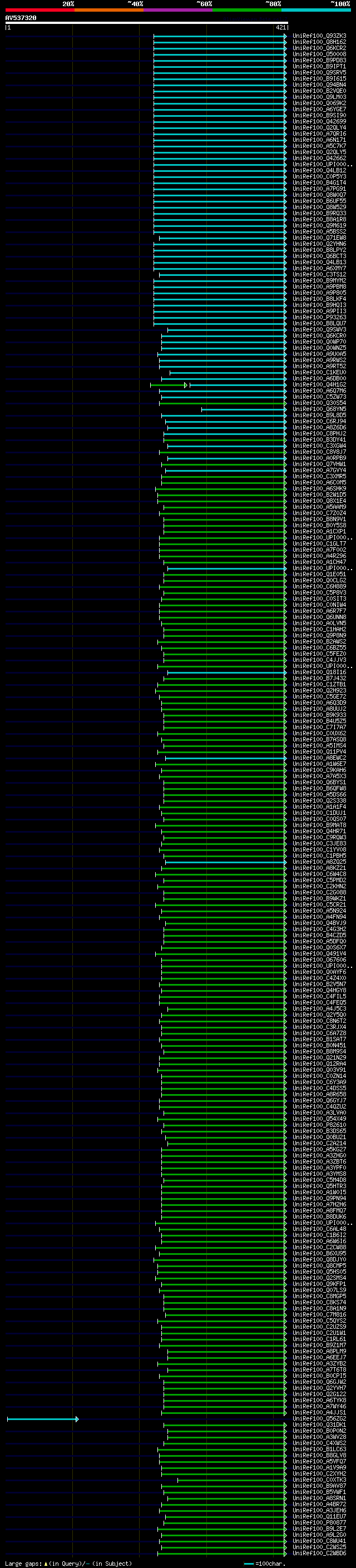Open hit UniRef100_B9PD83
This screenshot has height=1568, width=356.
click(x=319, y=60)
